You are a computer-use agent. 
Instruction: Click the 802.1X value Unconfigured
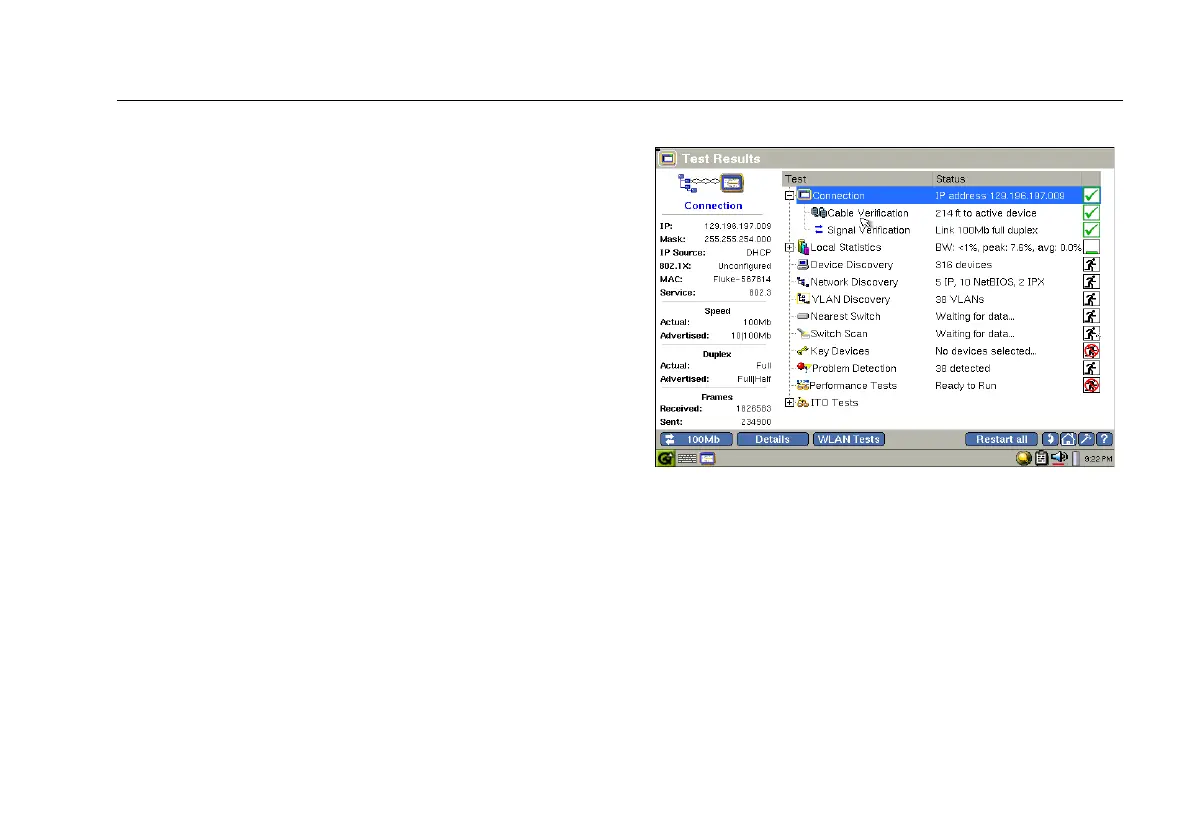pyautogui.click(x=744, y=266)
